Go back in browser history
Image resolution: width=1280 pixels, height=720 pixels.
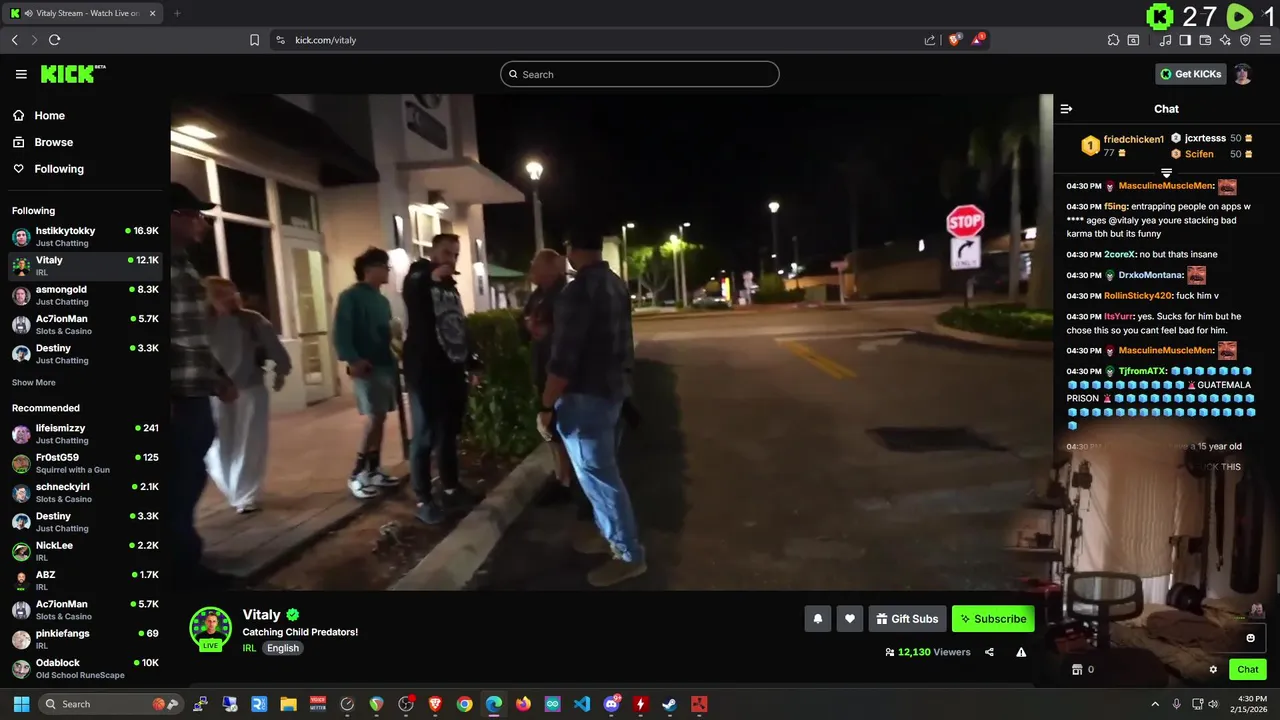point(15,40)
